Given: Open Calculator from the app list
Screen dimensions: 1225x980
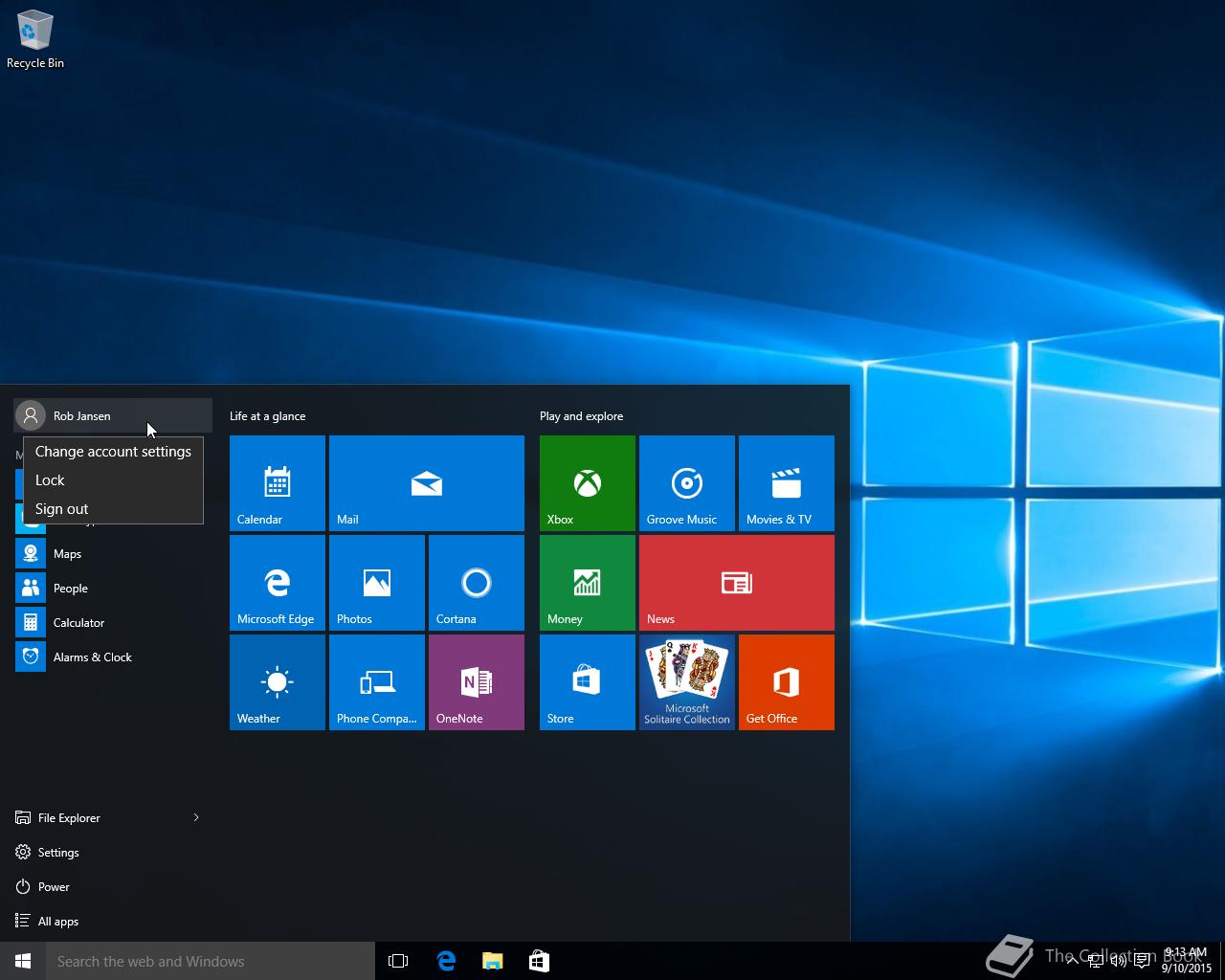Looking at the screenshot, I should pos(113,622).
